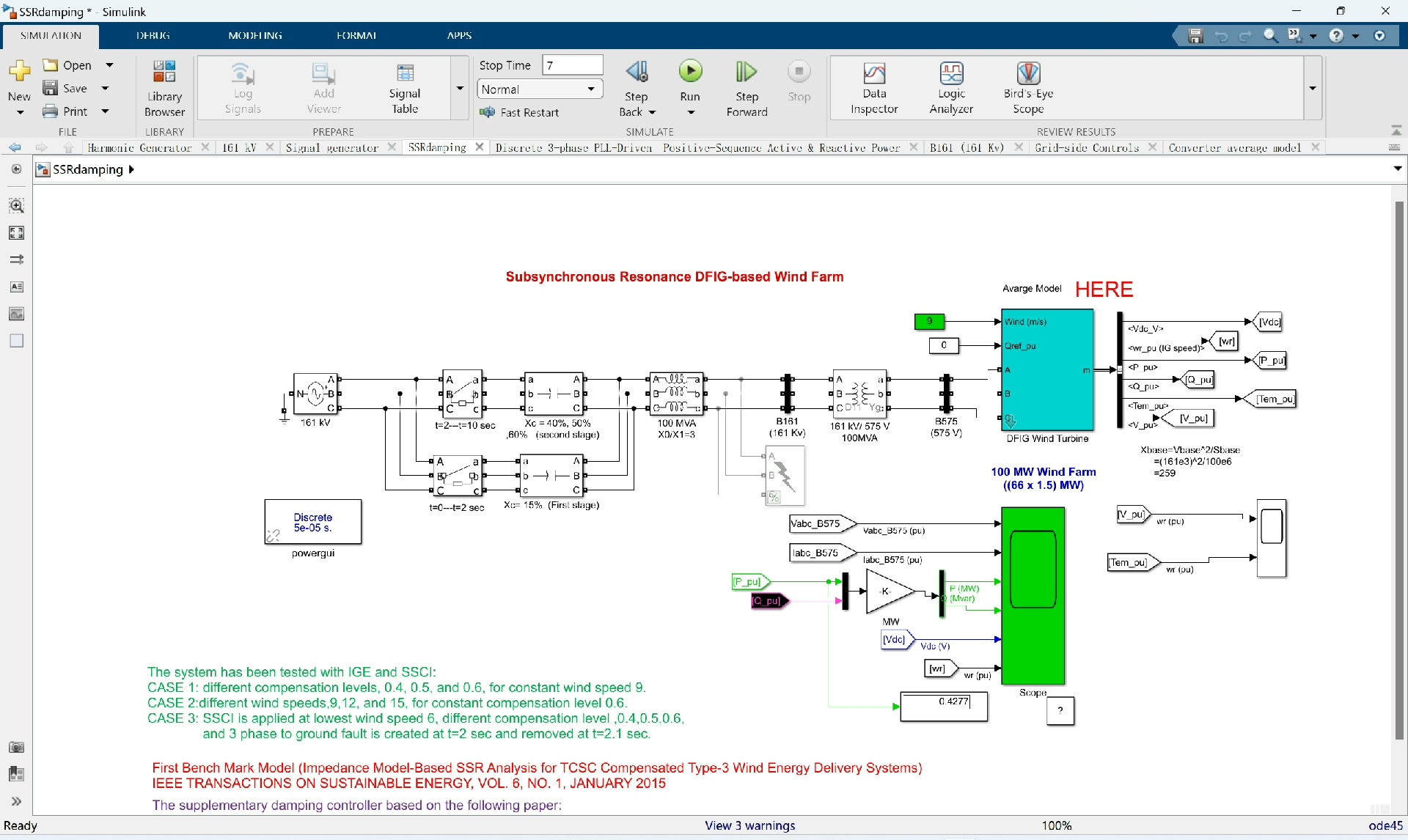Switch to the Modeling ribbon tab

pyautogui.click(x=254, y=35)
